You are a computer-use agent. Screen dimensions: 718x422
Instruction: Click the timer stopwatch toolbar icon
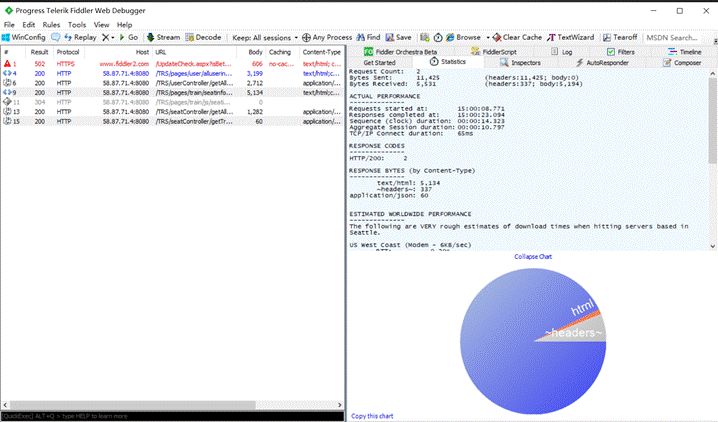(x=438, y=38)
